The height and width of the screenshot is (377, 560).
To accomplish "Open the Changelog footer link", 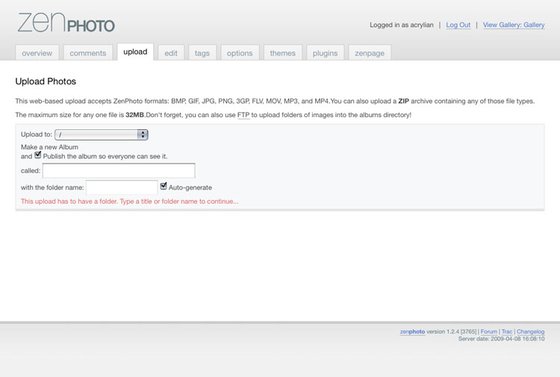I will (x=531, y=332).
